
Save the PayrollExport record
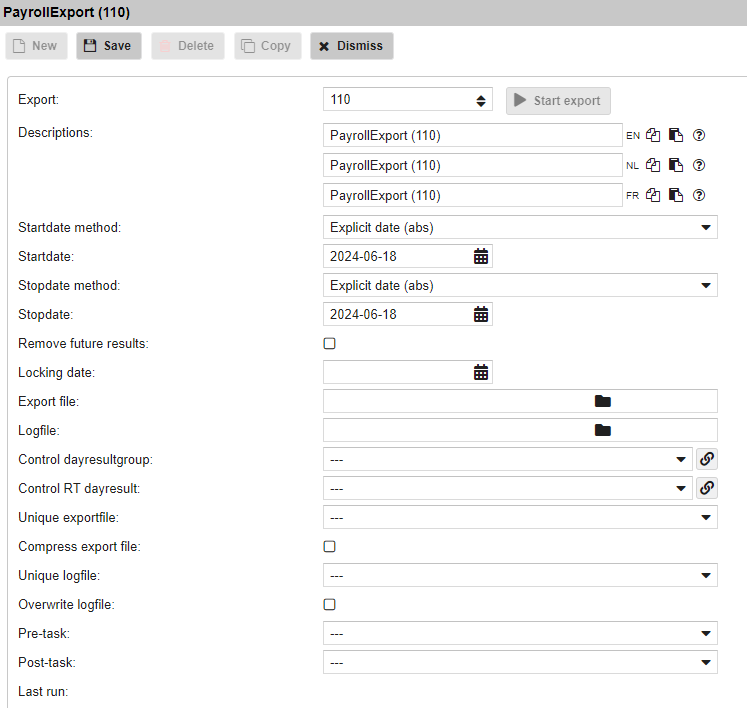coord(109,46)
